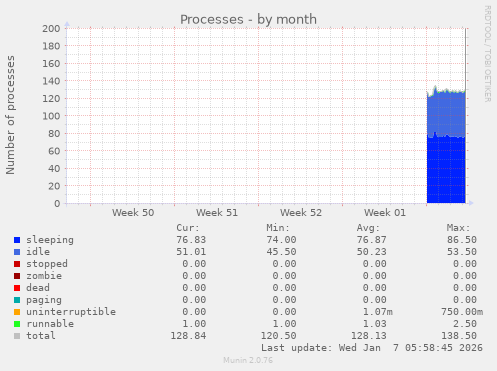This screenshot has width=497, height=371.
Task: Click the total legend color swatch
Action: click(17, 336)
